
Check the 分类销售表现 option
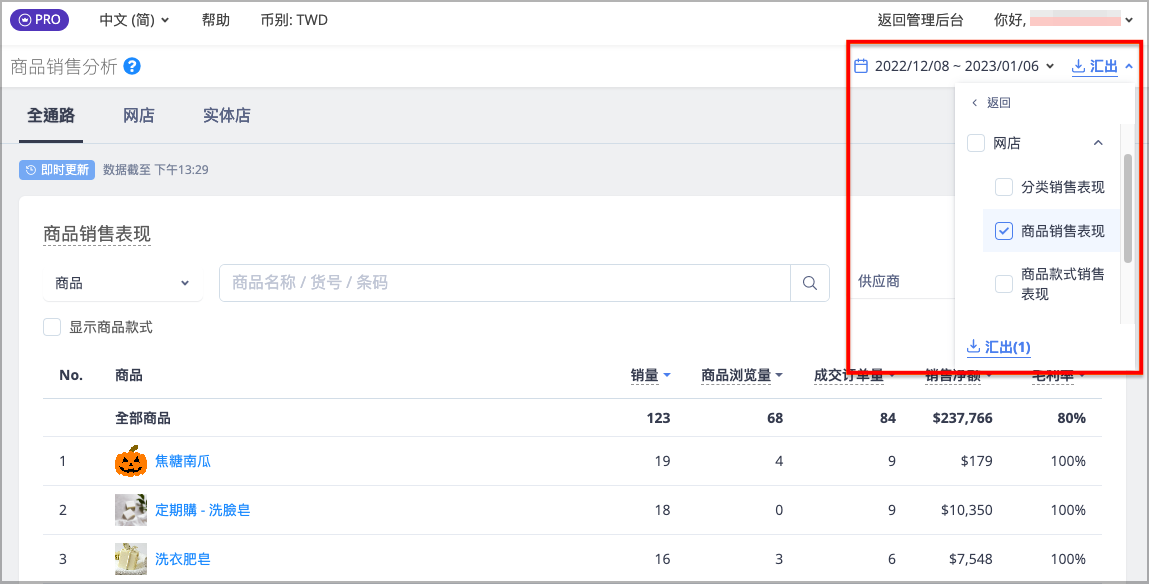point(1004,187)
